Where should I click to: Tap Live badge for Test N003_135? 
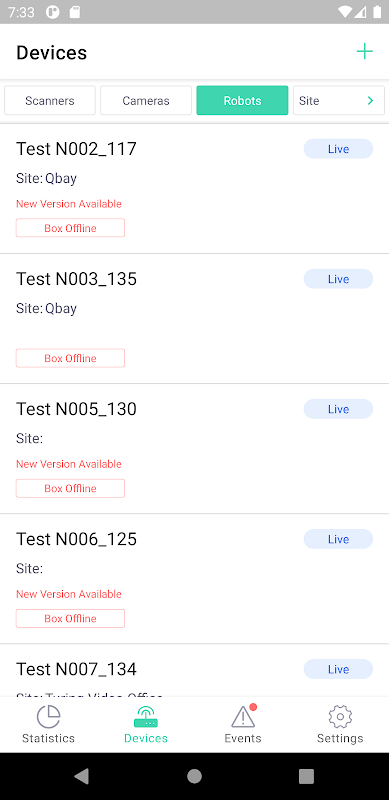[x=338, y=279]
